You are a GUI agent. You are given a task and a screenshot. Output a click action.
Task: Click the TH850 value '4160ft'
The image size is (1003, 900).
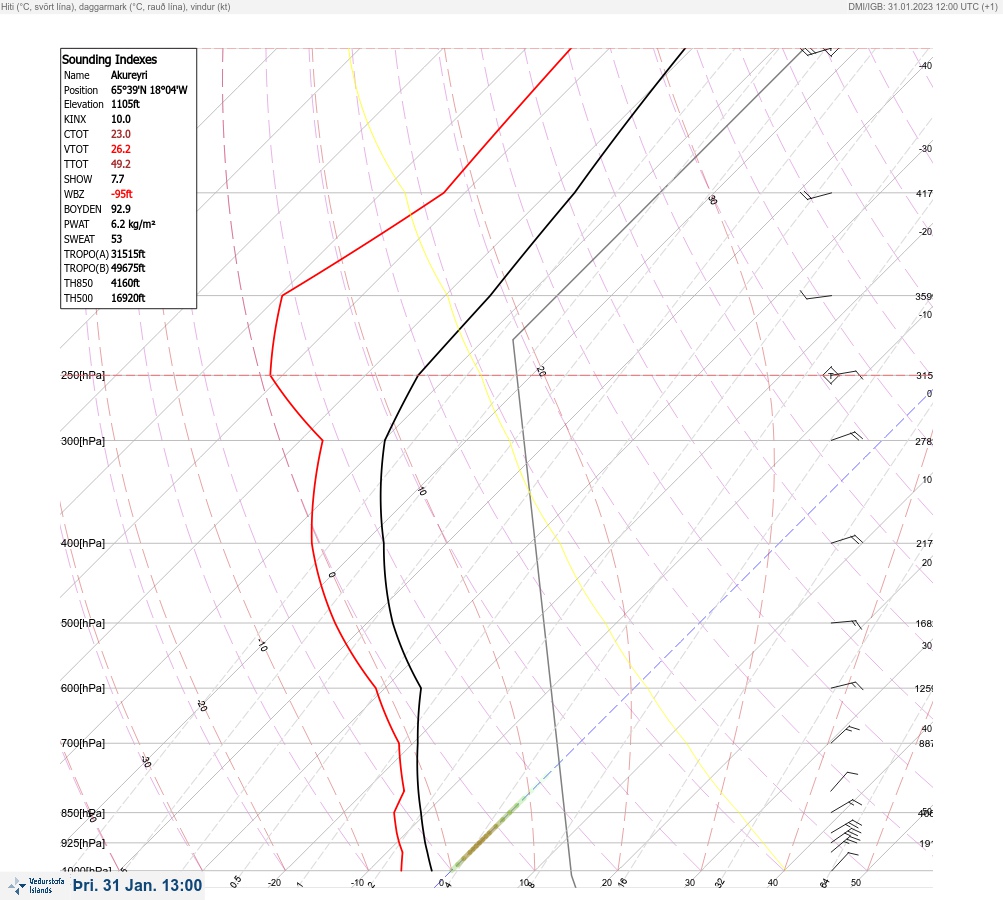point(125,283)
